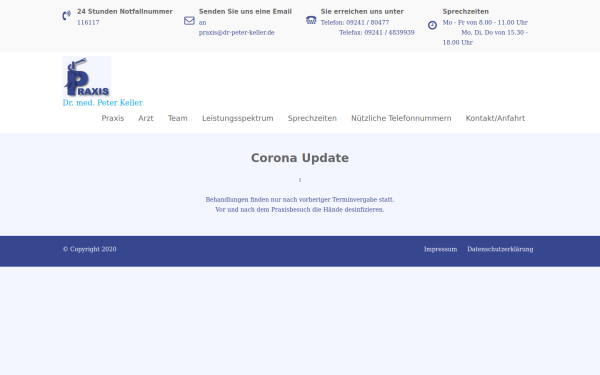Click the Mo - Fr von 8.00 - 11.00 Uhr text
The image size is (600, 375).
485,23
